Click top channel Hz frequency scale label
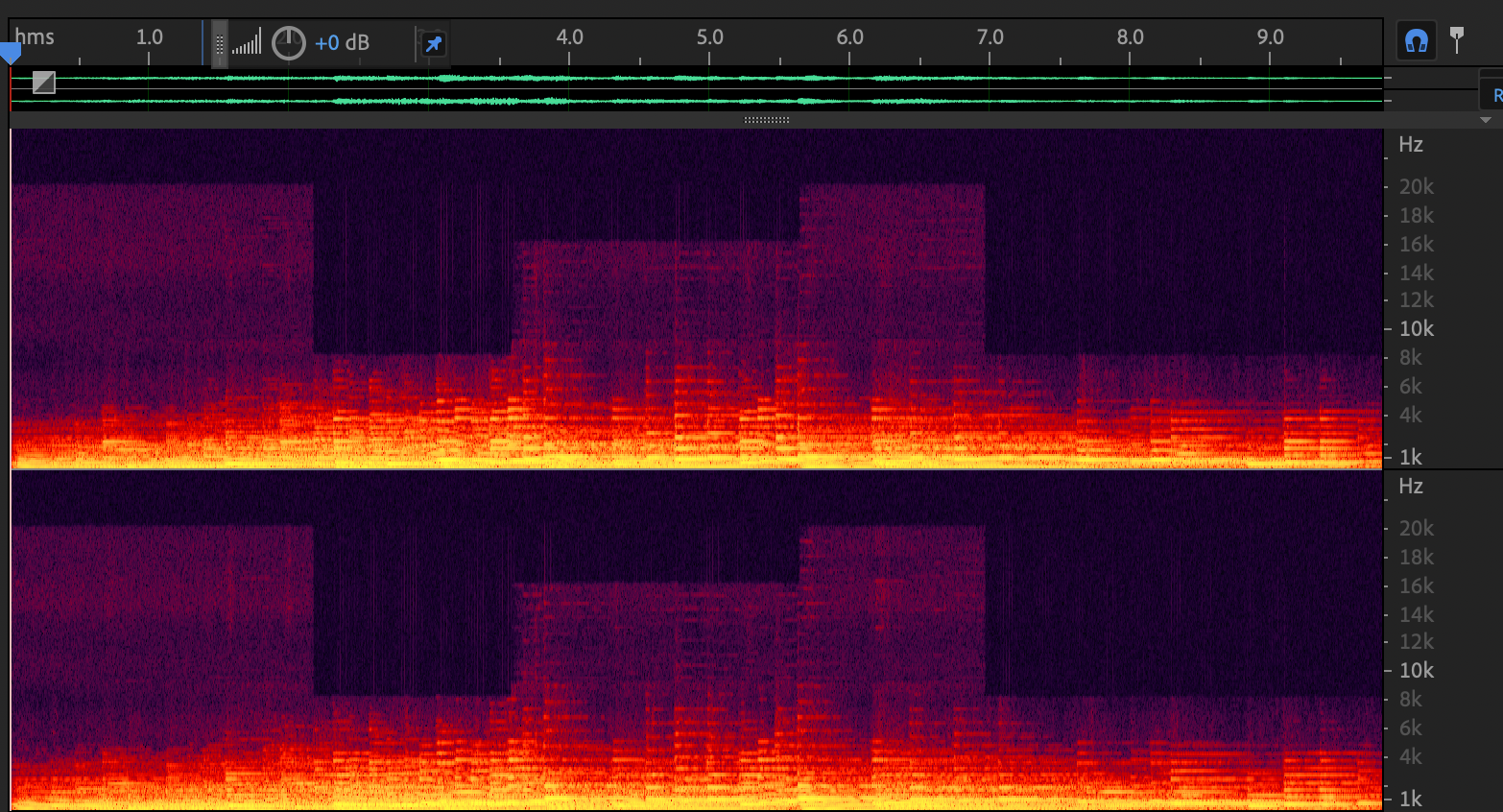Viewport: 1503px width, 812px height. (x=1410, y=145)
